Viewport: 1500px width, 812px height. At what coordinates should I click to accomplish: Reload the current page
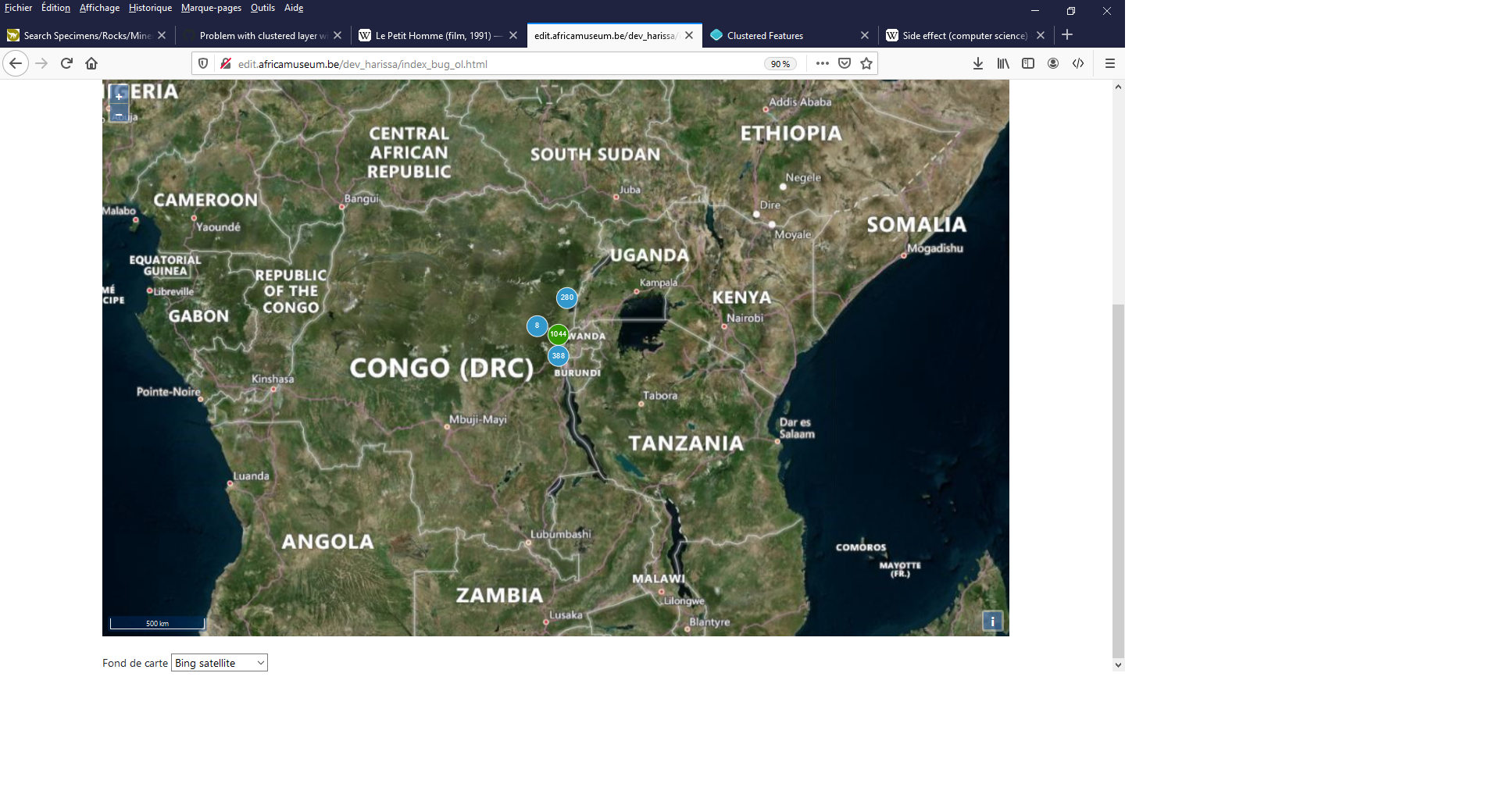coord(66,63)
